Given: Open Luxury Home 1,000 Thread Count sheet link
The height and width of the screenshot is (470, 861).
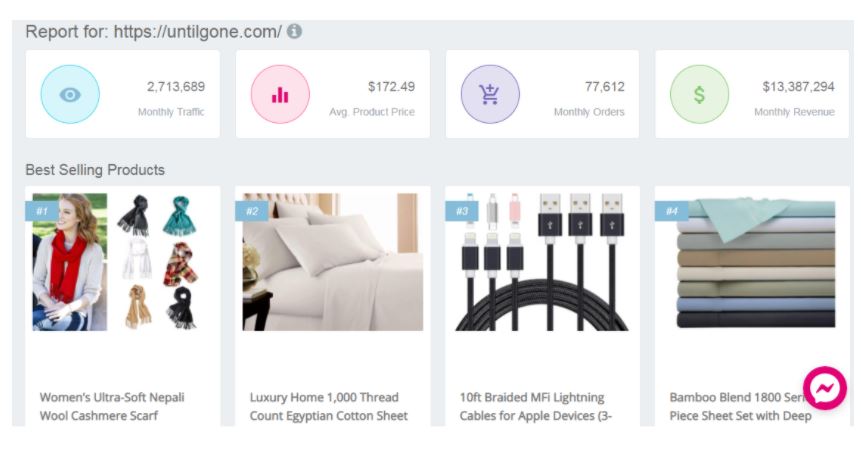Looking at the screenshot, I should coord(329,406).
